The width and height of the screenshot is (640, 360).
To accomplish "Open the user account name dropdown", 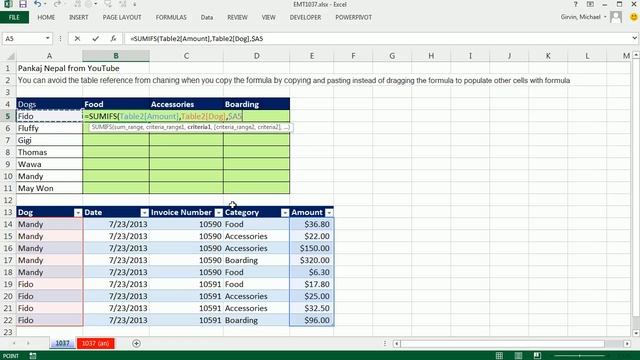I will coord(605,17).
